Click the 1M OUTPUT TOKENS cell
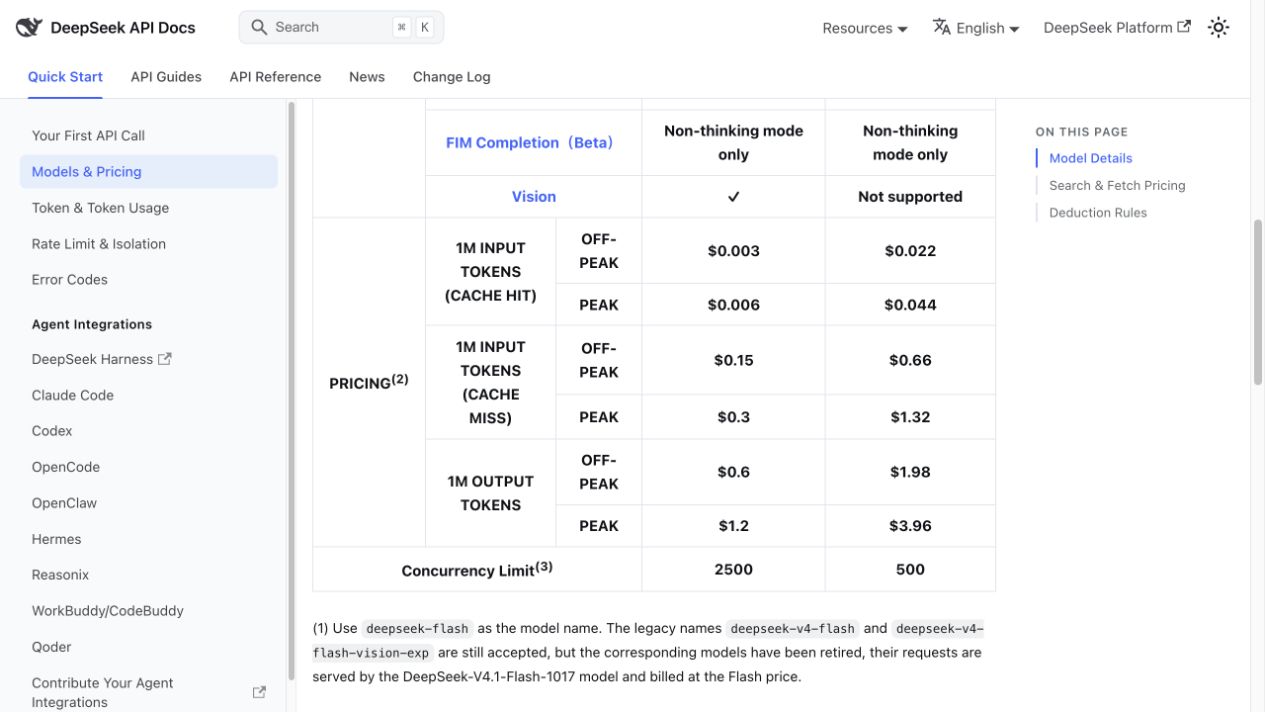Image resolution: width=1265 pixels, height=712 pixels. pos(491,493)
